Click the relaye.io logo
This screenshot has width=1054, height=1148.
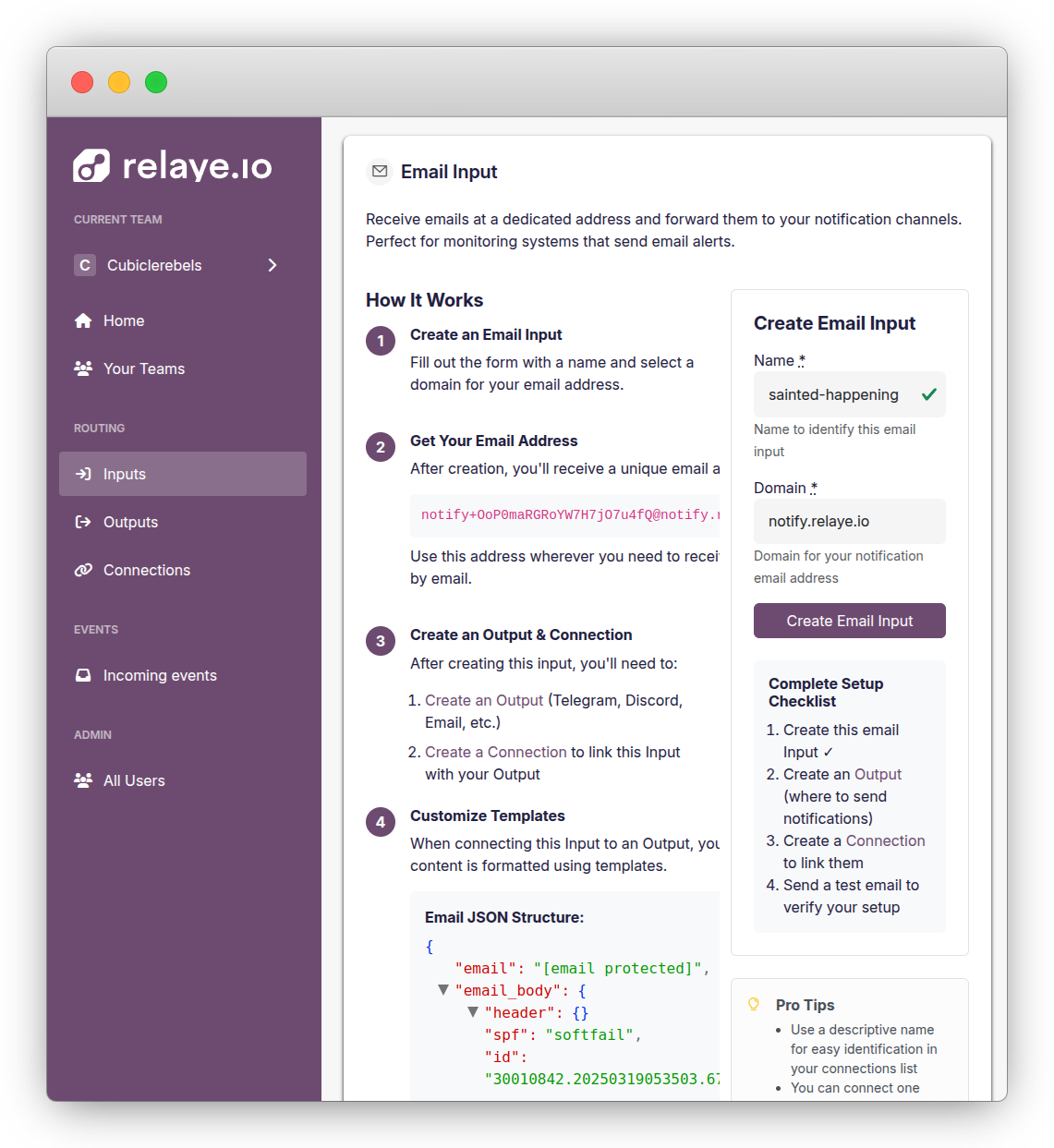coord(172,165)
